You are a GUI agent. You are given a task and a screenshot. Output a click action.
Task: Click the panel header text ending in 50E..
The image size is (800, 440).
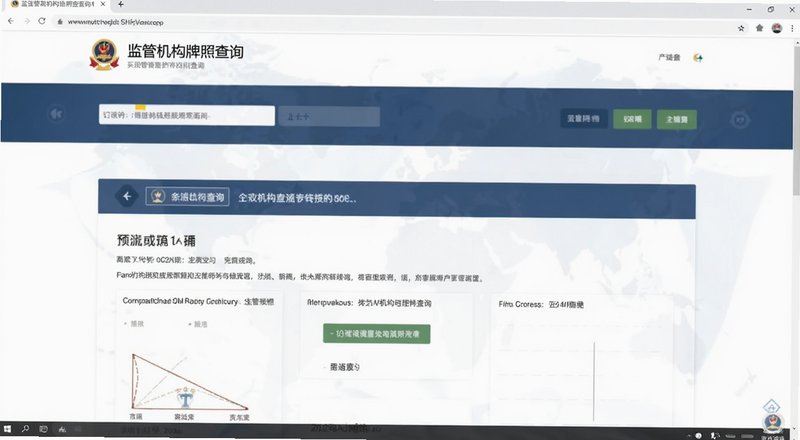point(297,198)
